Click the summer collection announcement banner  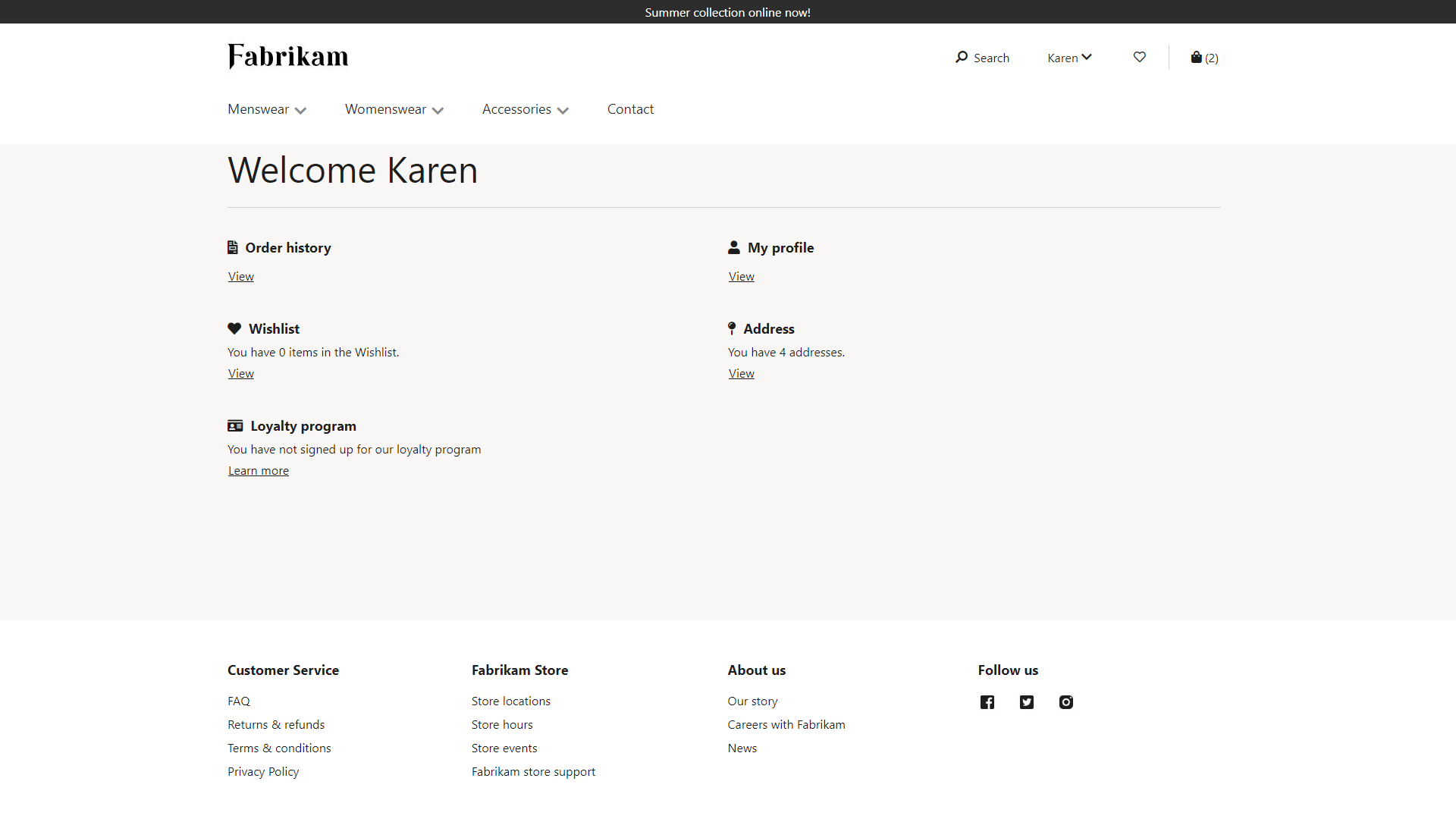pos(728,11)
